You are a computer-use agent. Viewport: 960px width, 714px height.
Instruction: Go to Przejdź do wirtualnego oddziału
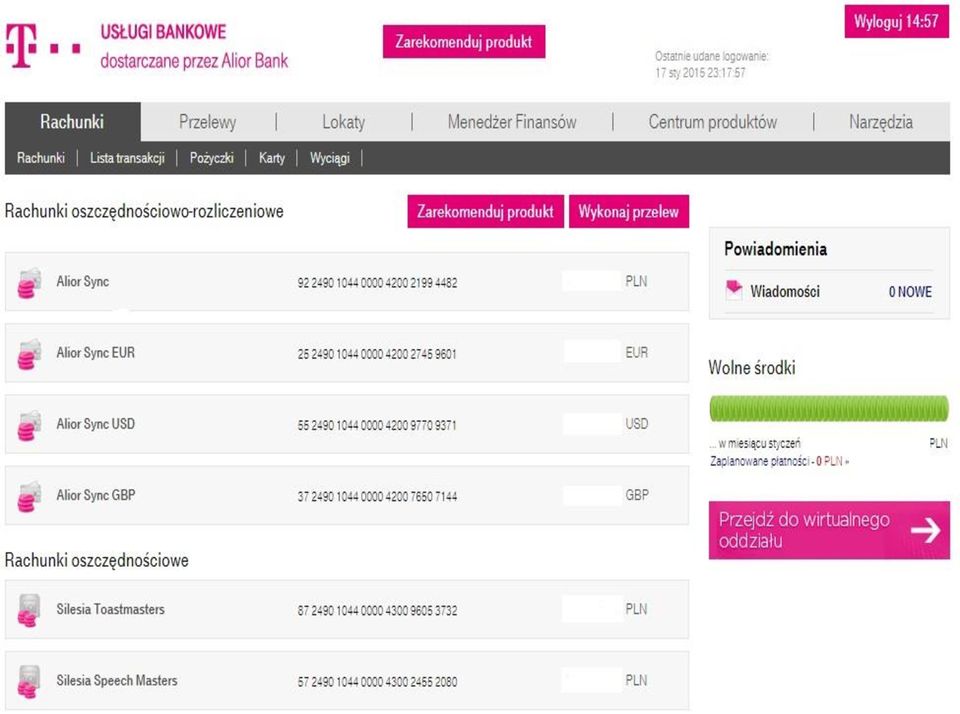[829, 530]
